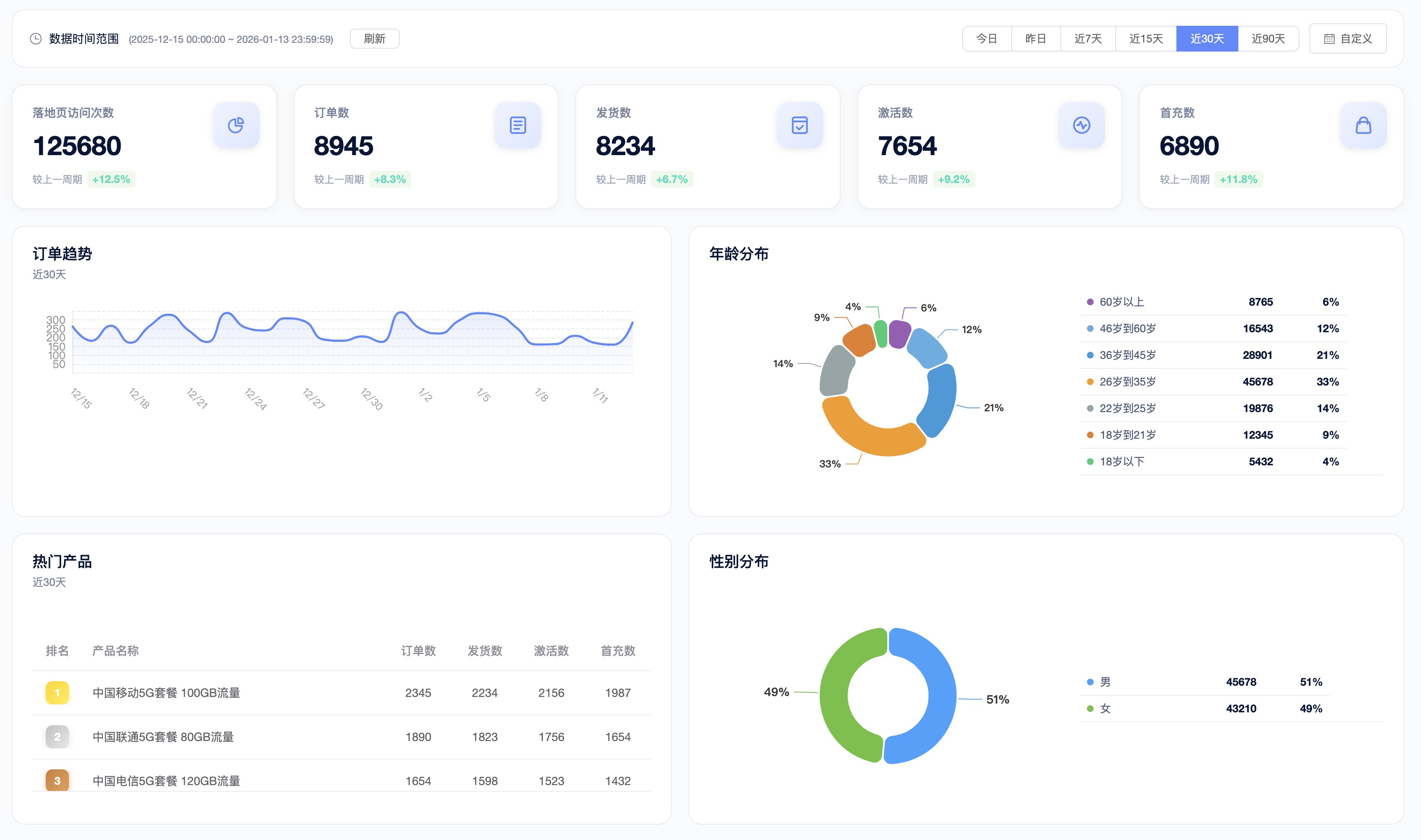Switch time range to 今日
This screenshot has height=840, width=1421.
coord(986,39)
